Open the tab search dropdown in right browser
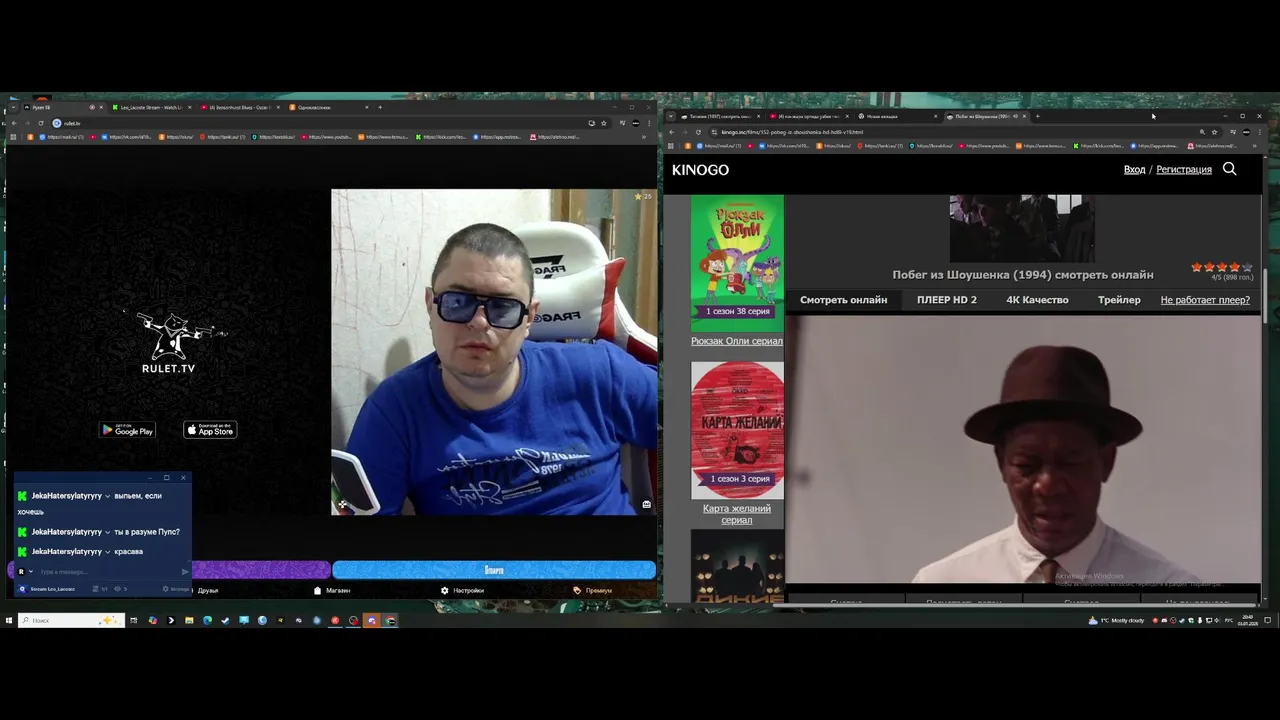The image size is (1280, 720). (670, 116)
